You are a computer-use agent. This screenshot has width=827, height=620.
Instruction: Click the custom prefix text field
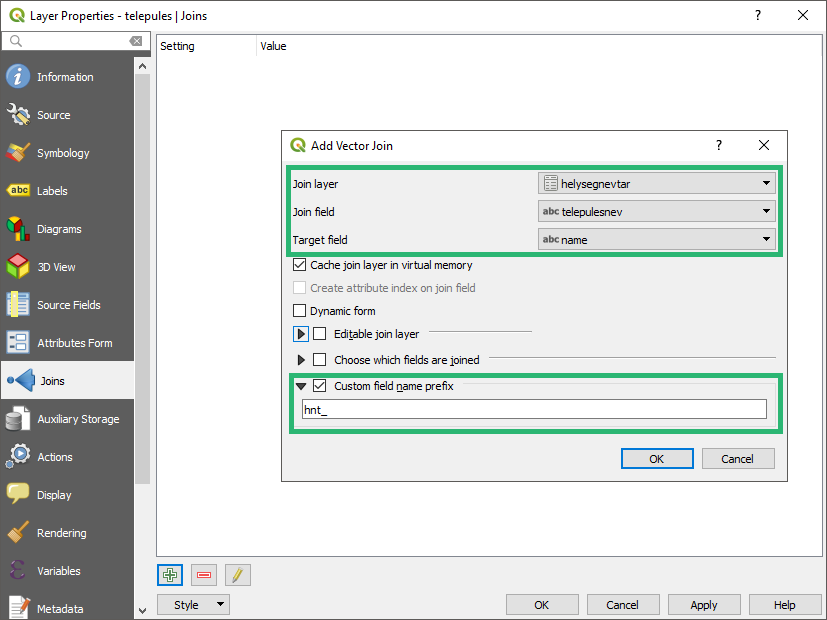[534, 409]
